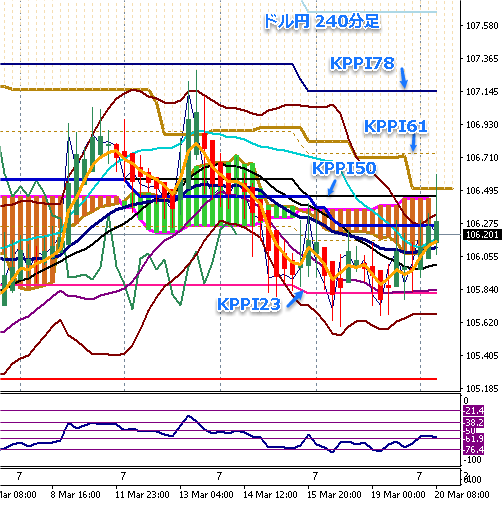Screen dimensions: 503x505
Task: Select the 105.405 price axis label
Action: pos(482,356)
